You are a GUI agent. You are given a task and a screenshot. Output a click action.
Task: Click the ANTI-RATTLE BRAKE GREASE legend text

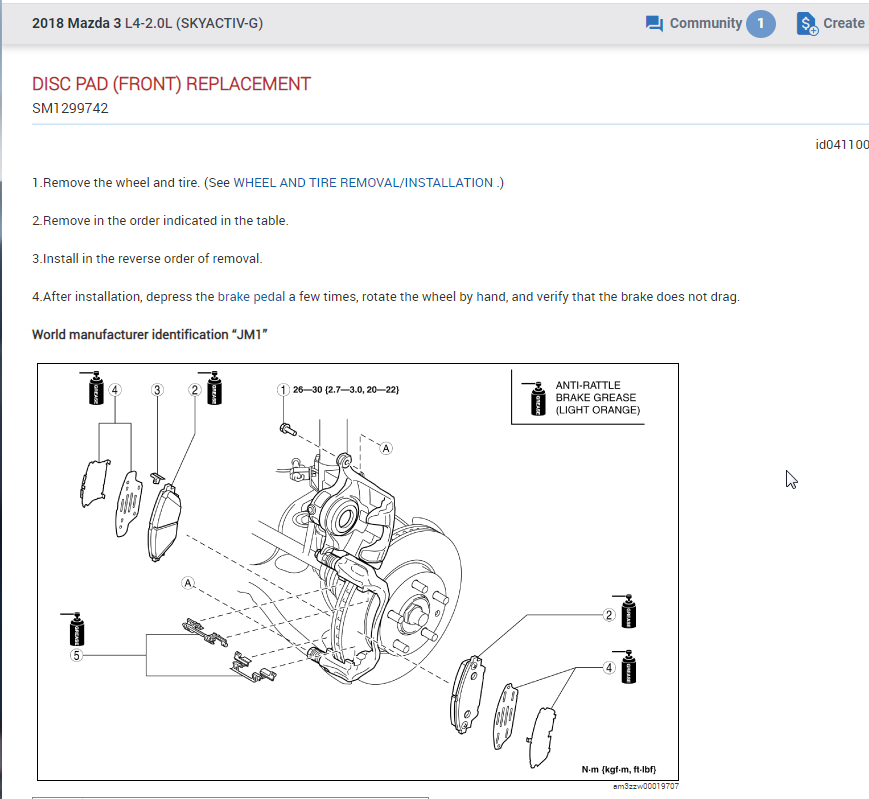pyautogui.click(x=597, y=398)
